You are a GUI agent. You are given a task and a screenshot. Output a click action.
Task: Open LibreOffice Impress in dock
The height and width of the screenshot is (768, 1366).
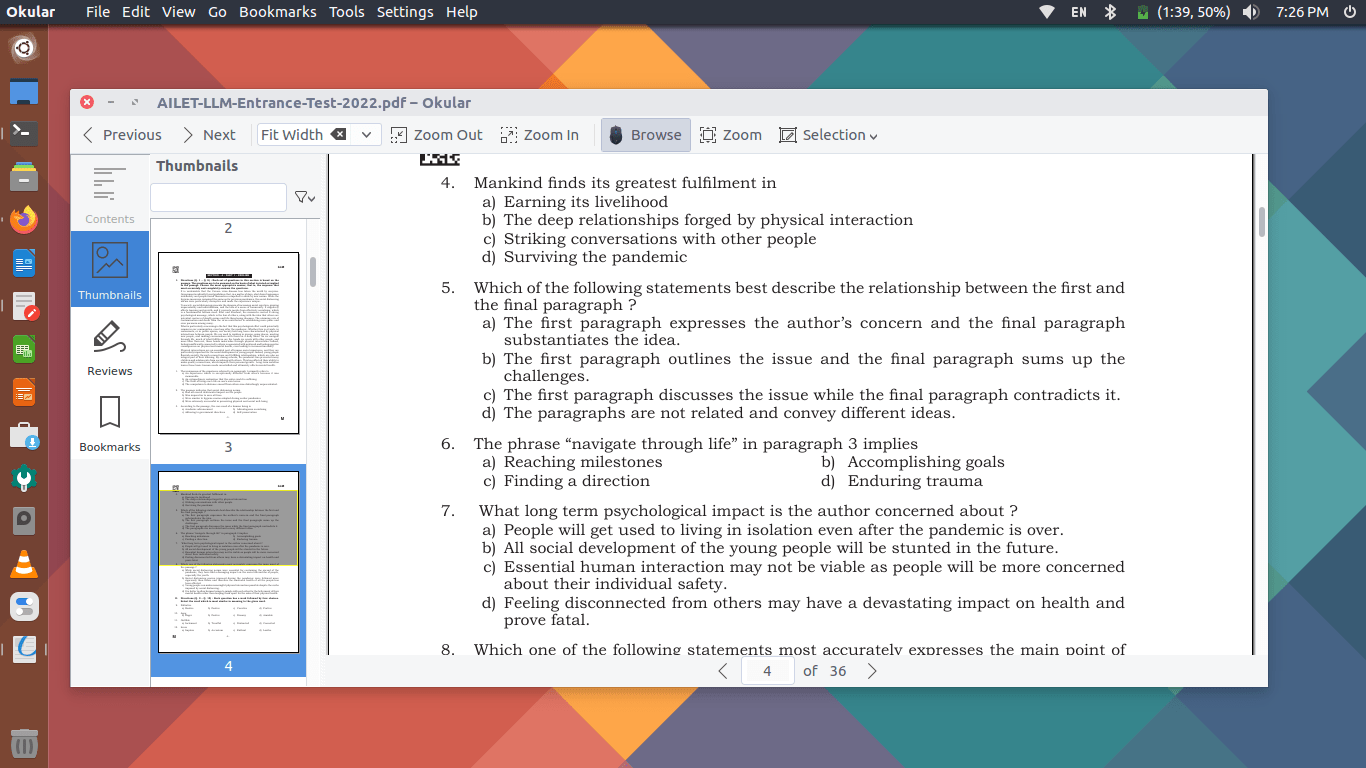pyautogui.click(x=24, y=392)
